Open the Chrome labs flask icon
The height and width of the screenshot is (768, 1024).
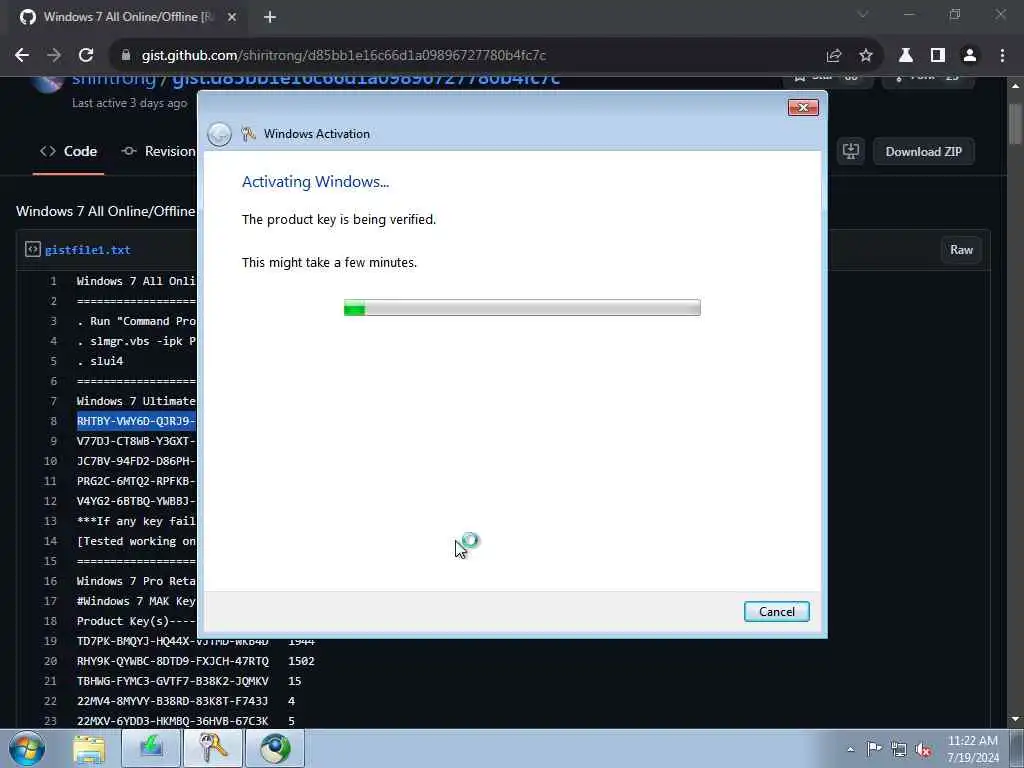point(906,56)
